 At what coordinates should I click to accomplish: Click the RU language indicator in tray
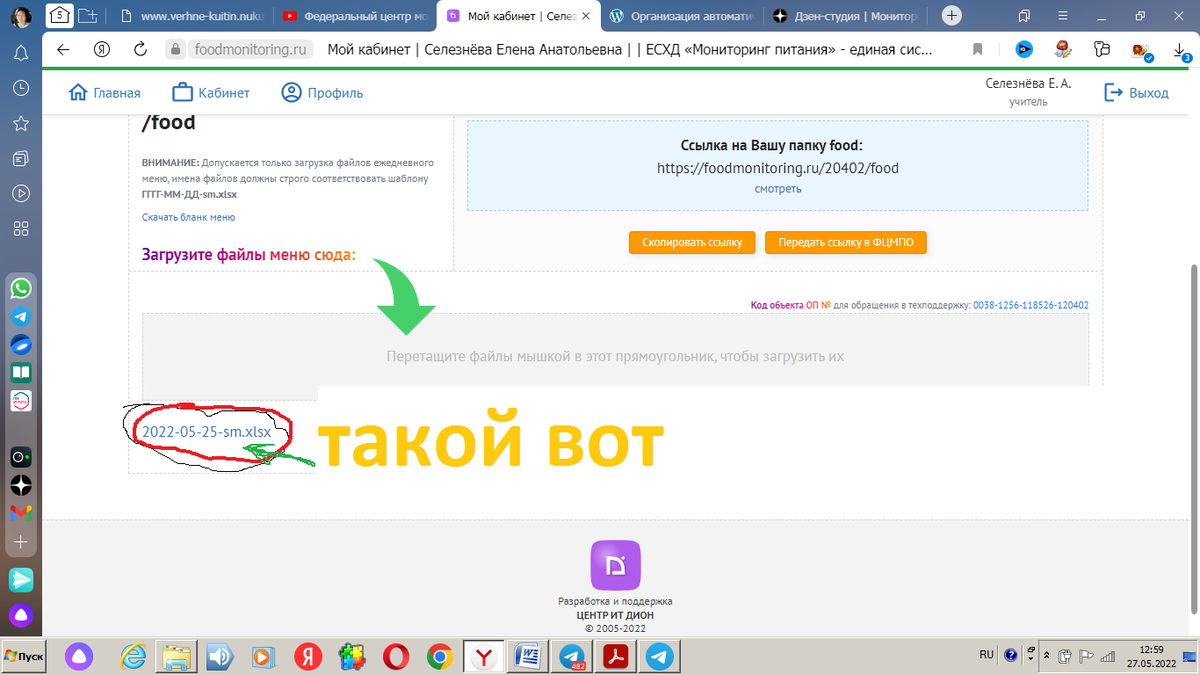coord(987,655)
